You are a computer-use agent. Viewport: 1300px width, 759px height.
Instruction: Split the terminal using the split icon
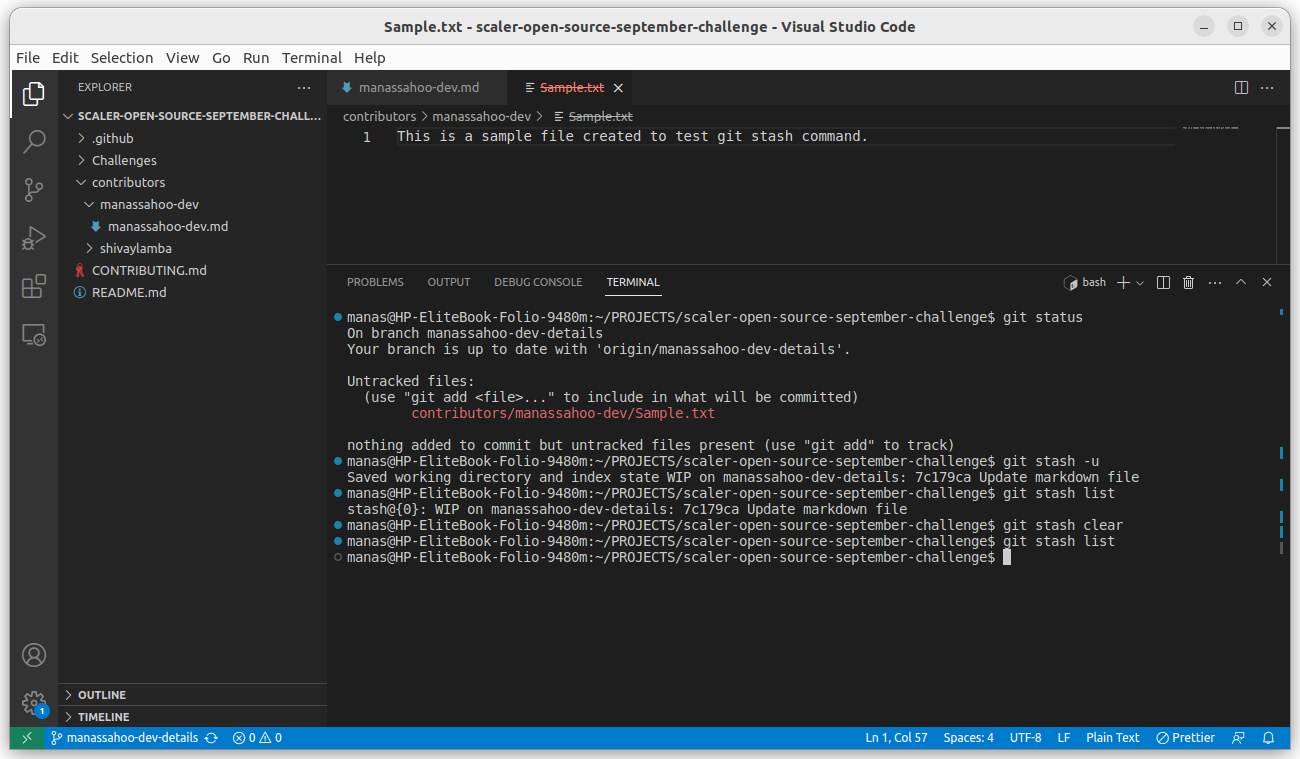(x=1162, y=282)
